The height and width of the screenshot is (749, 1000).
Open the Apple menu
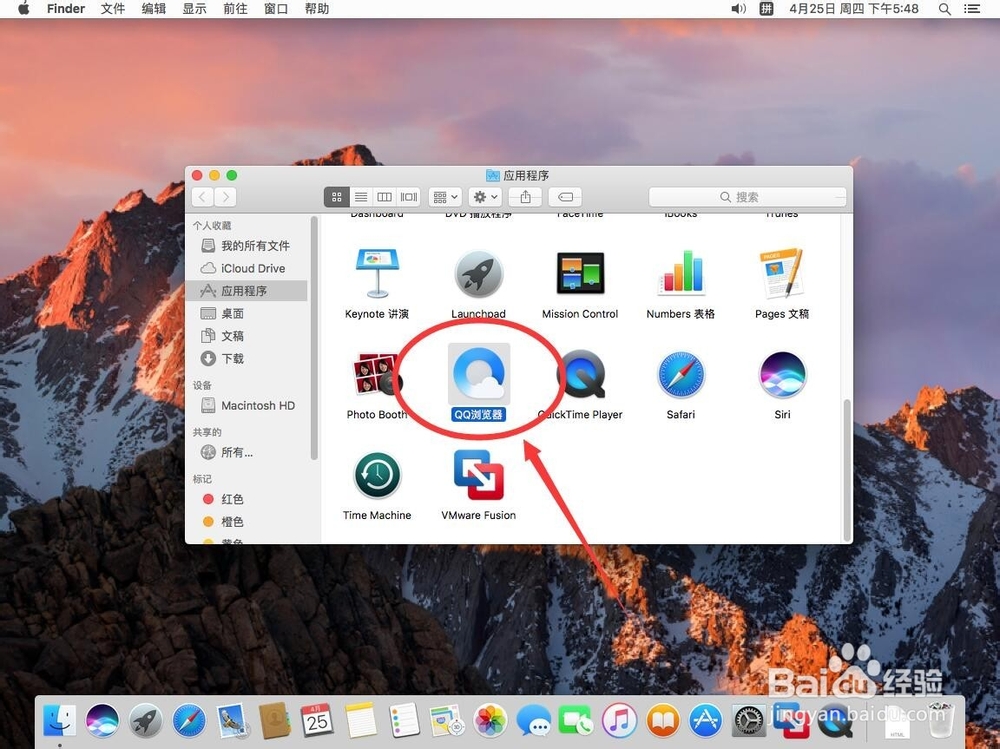(x=24, y=9)
